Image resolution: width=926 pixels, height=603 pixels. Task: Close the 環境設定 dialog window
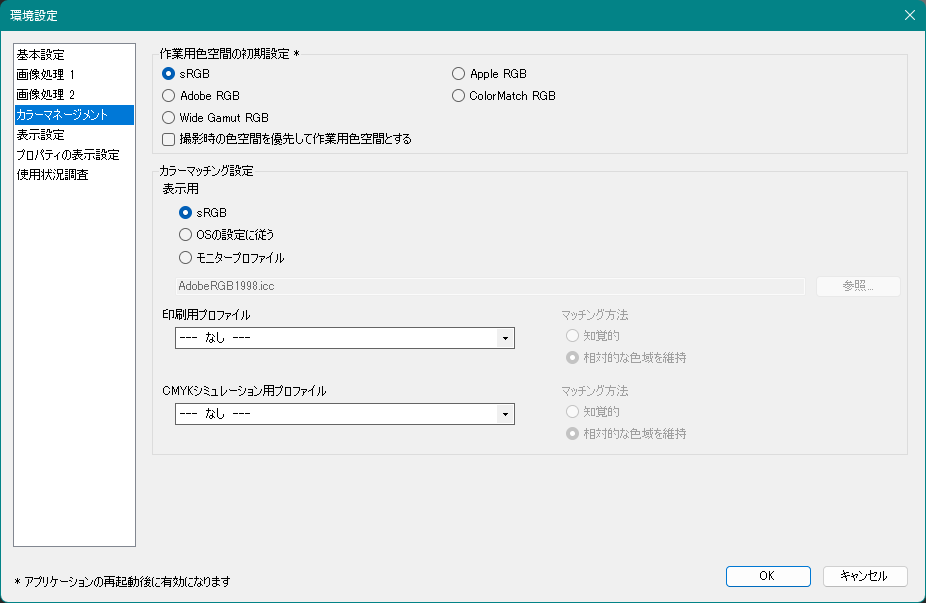click(x=909, y=15)
